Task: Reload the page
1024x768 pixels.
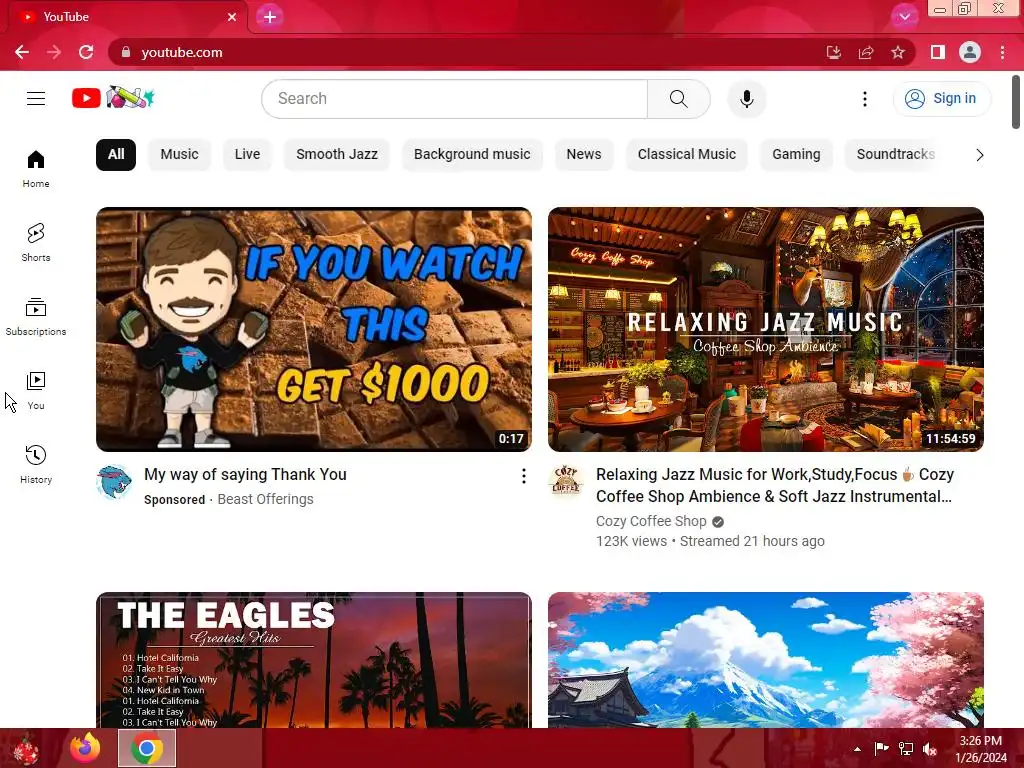Action: coord(86,52)
